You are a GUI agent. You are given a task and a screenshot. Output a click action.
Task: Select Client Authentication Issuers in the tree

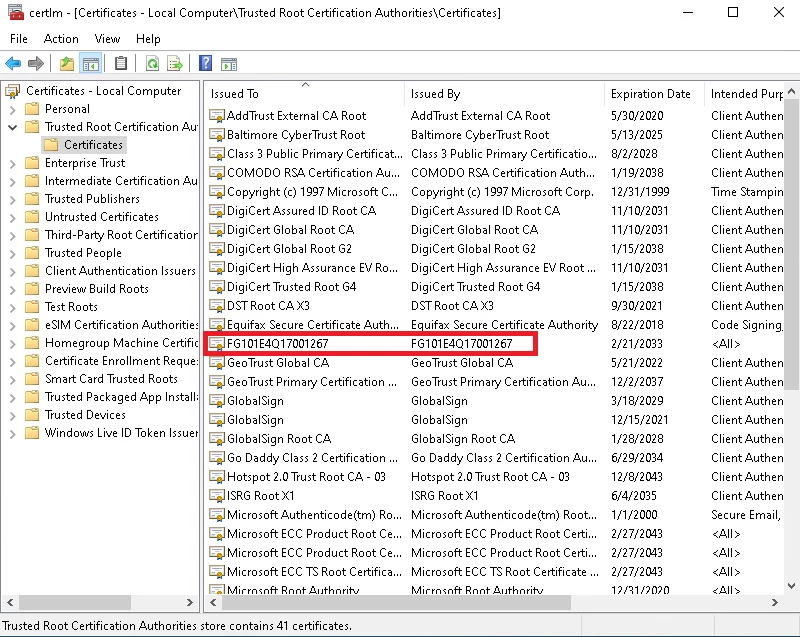[120, 271]
